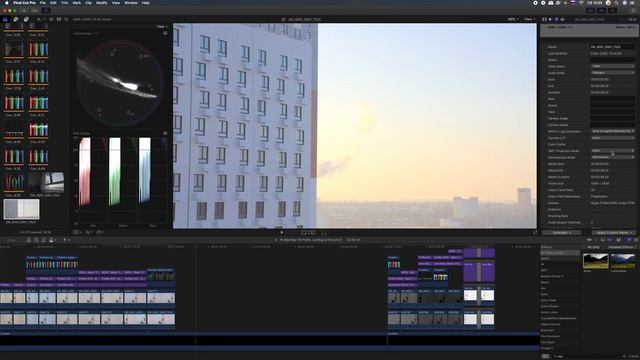Toggle the 4K Only checkbox
Image resolution: width=640 pixels, height=360 pixels.
click(x=593, y=247)
